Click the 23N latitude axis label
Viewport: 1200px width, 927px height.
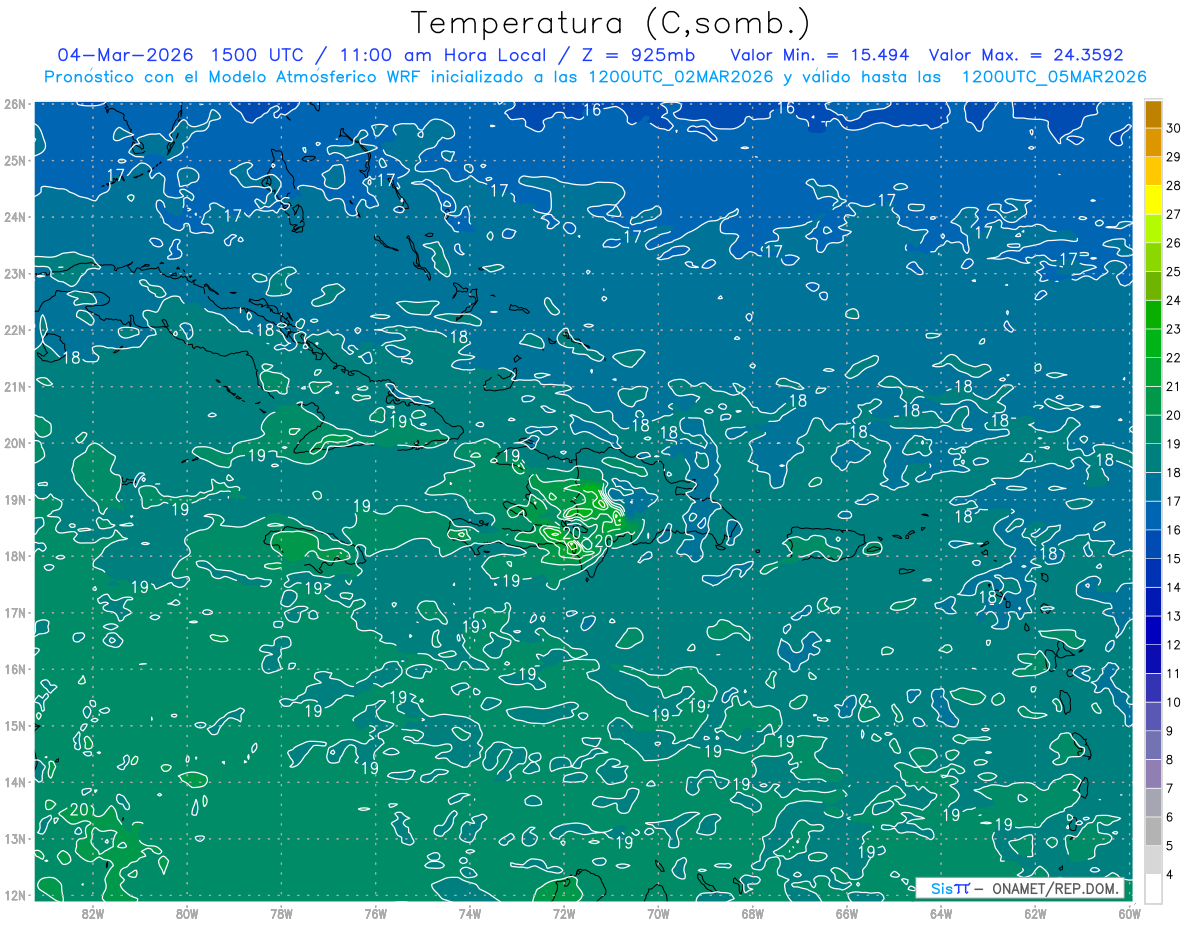tap(14, 273)
